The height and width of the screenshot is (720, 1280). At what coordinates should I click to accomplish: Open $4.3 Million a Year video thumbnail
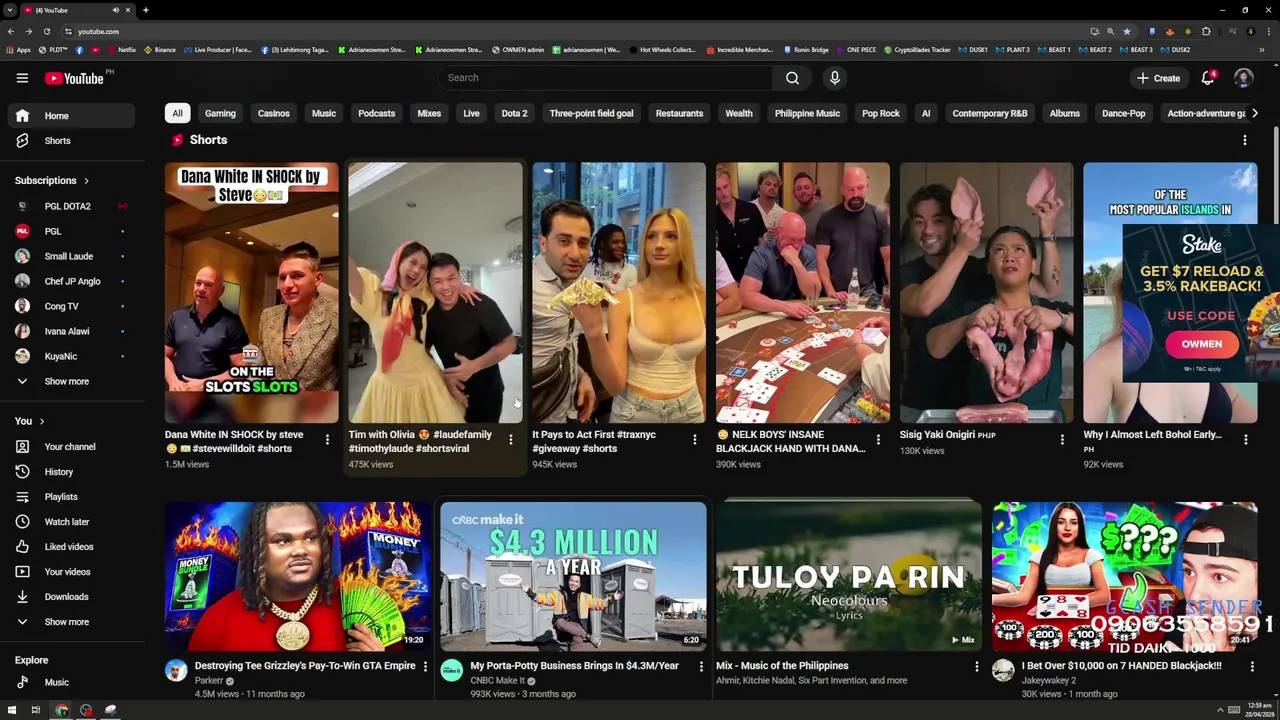click(x=573, y=576)
